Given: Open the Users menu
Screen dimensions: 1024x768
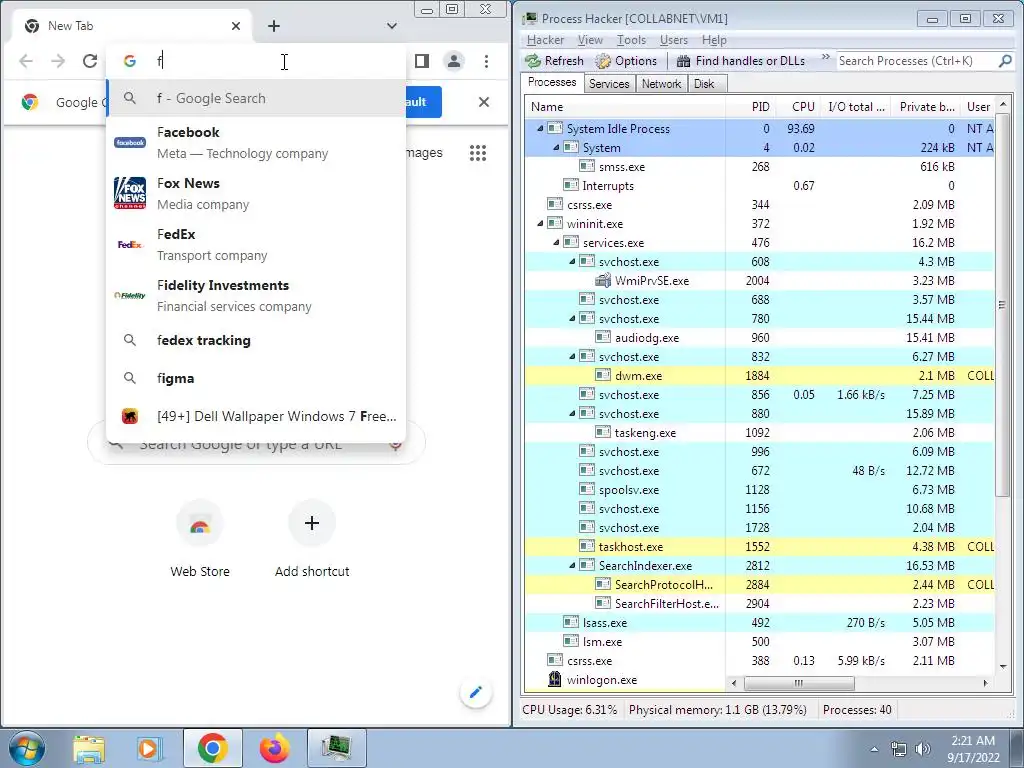Looking at the screenshot, I should (673, 40).
